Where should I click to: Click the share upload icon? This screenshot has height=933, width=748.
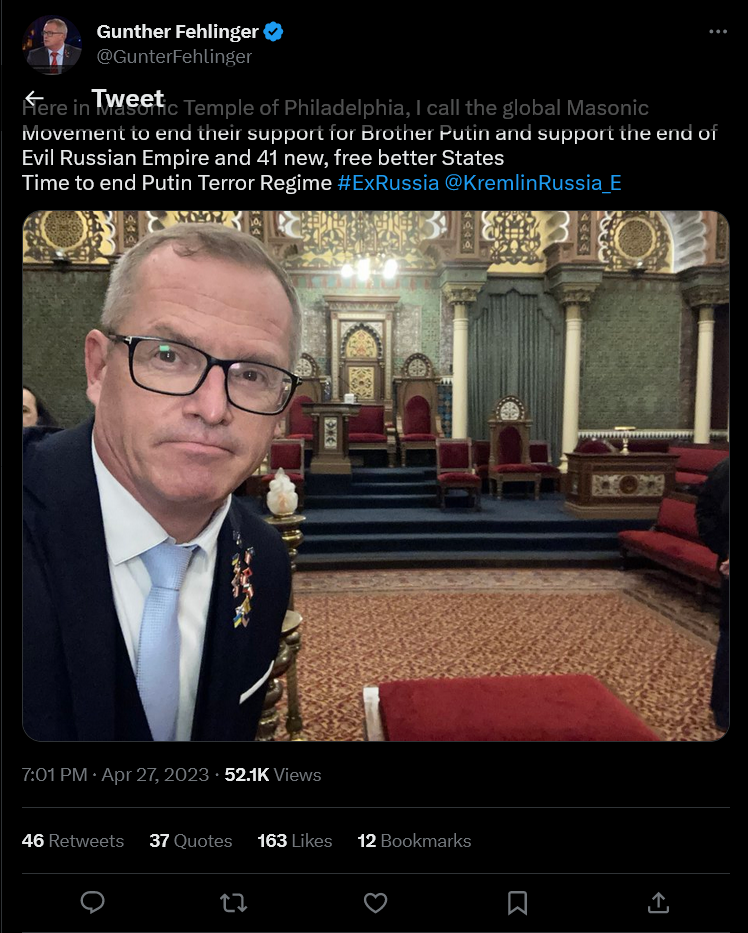tap(658, 903)
